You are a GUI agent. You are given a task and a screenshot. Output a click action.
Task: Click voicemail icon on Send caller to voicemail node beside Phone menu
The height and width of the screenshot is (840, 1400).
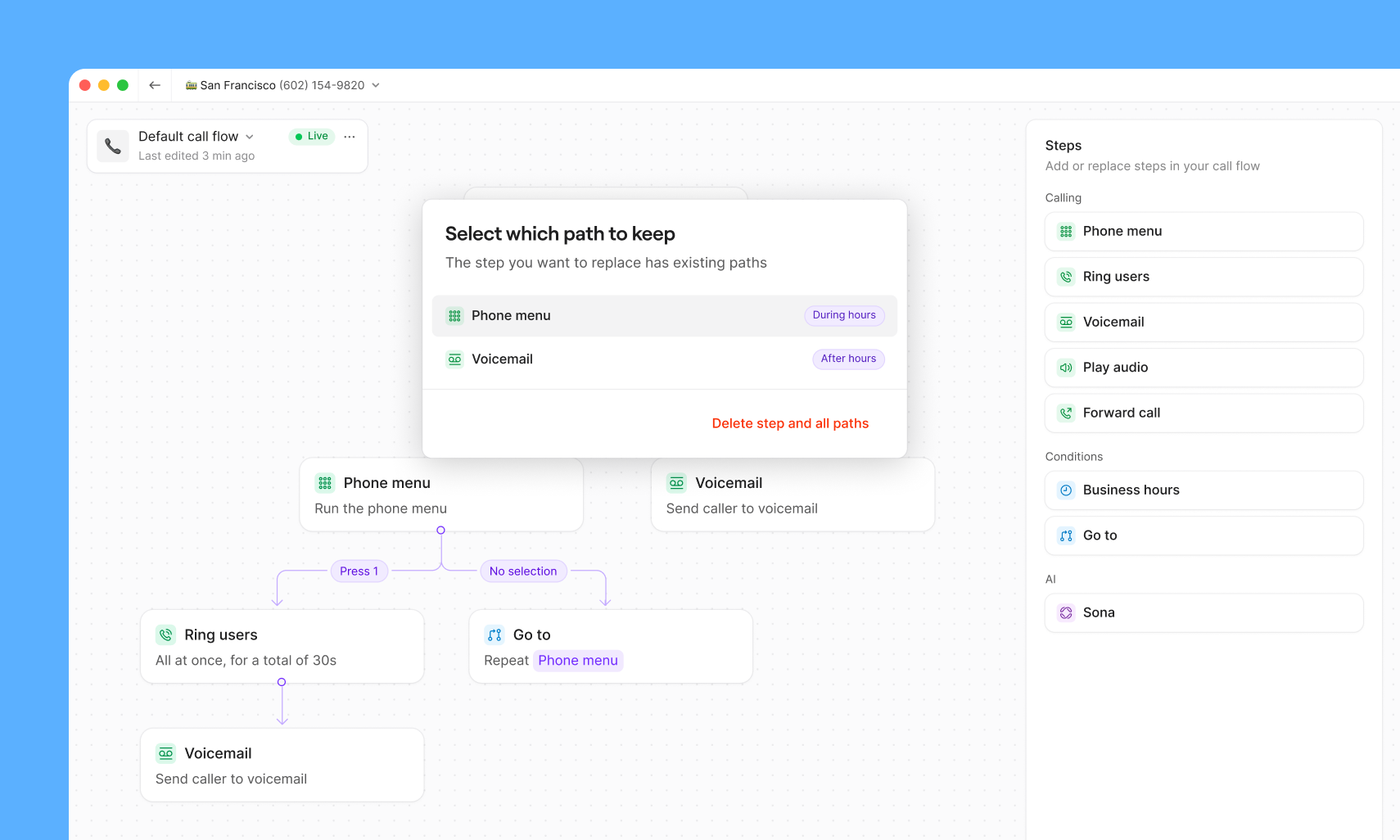676,483
